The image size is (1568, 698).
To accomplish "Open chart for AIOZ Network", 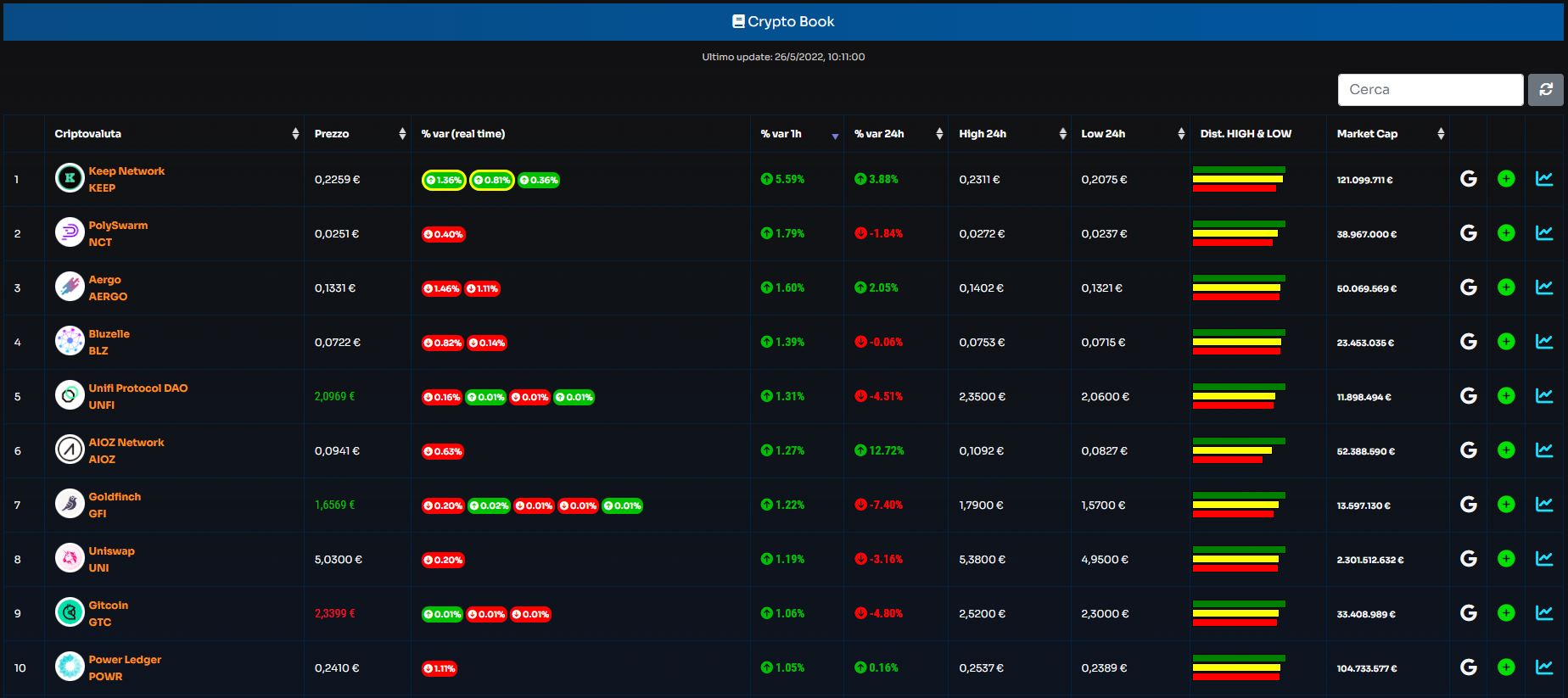I will coord(1544,450).
